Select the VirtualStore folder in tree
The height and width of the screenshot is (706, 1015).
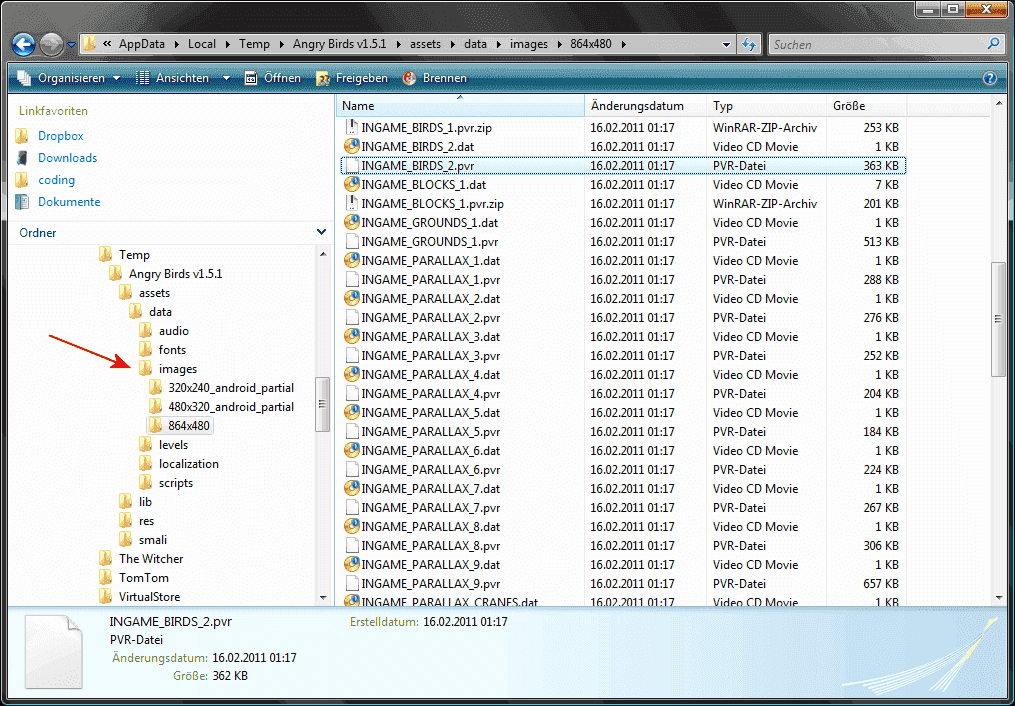click(150, 597)
